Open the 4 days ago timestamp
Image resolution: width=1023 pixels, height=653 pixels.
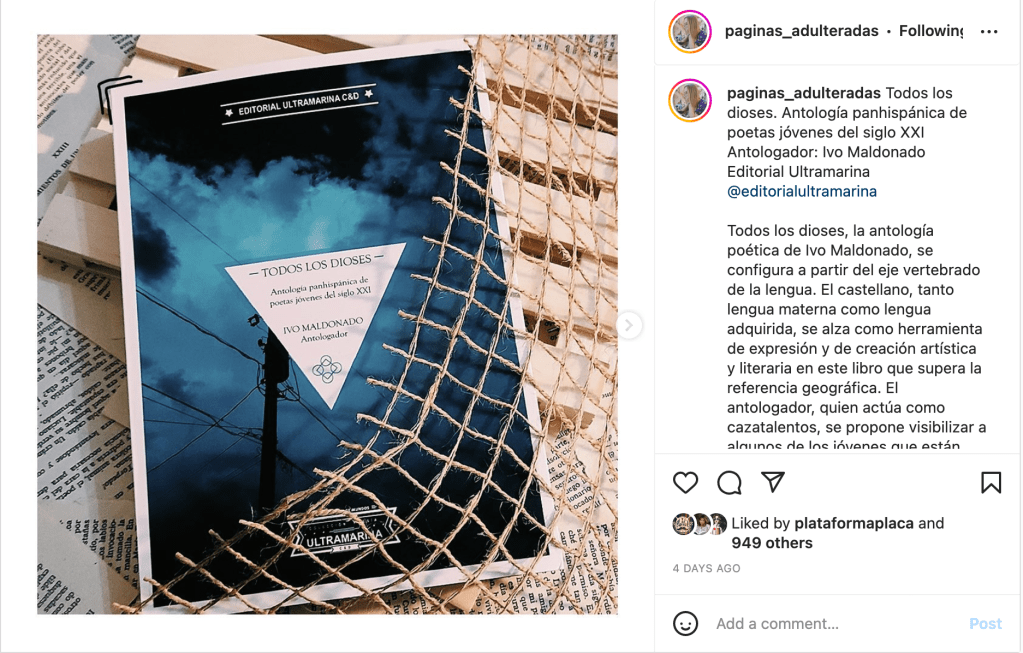(707, 568)
